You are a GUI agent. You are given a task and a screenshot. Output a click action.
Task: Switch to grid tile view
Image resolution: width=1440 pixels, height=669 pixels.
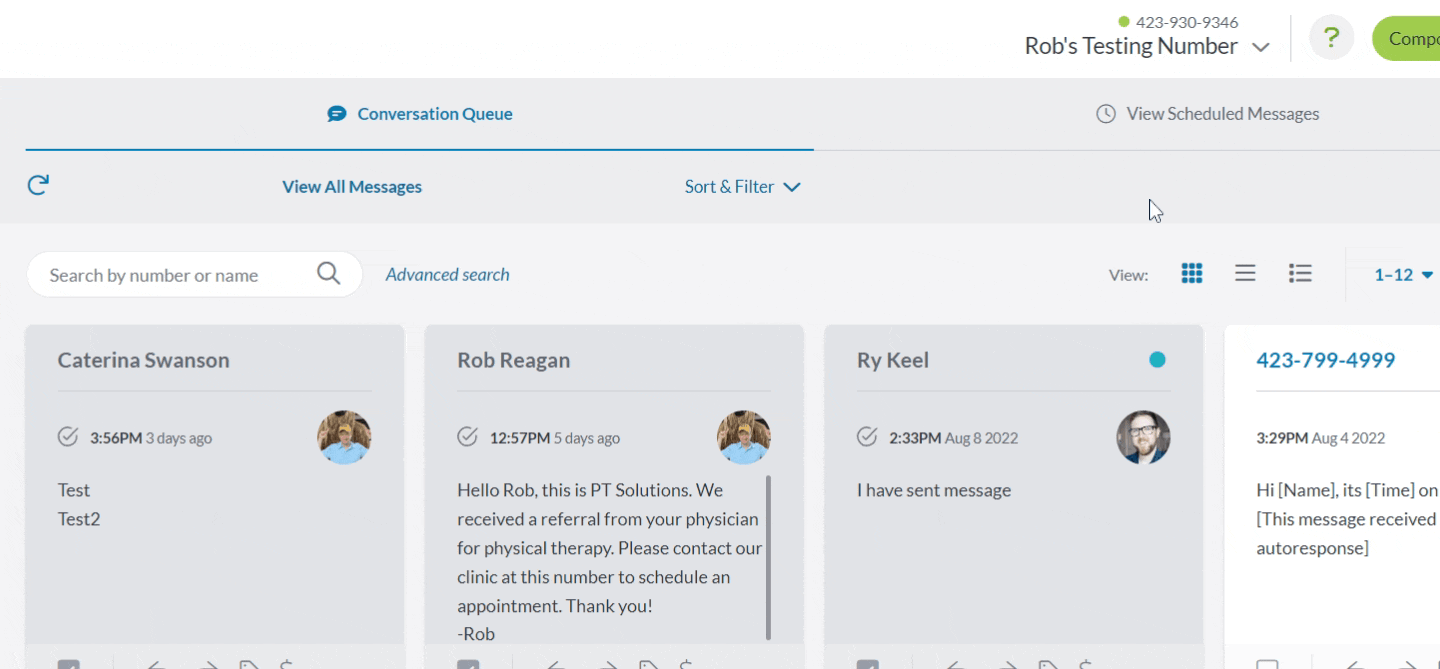(x=1191, y=274)
